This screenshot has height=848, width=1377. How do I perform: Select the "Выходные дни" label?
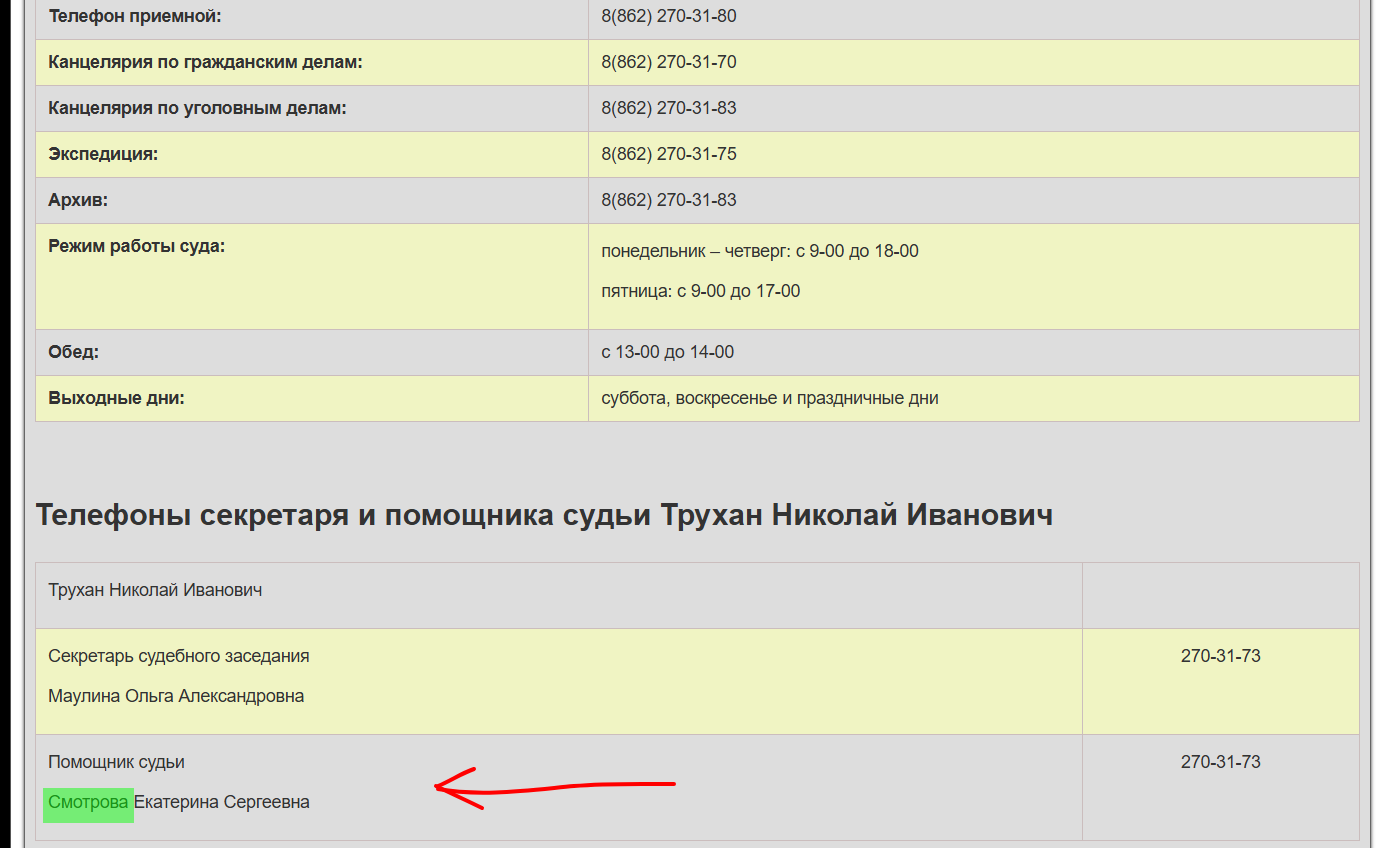coord(116,398)
